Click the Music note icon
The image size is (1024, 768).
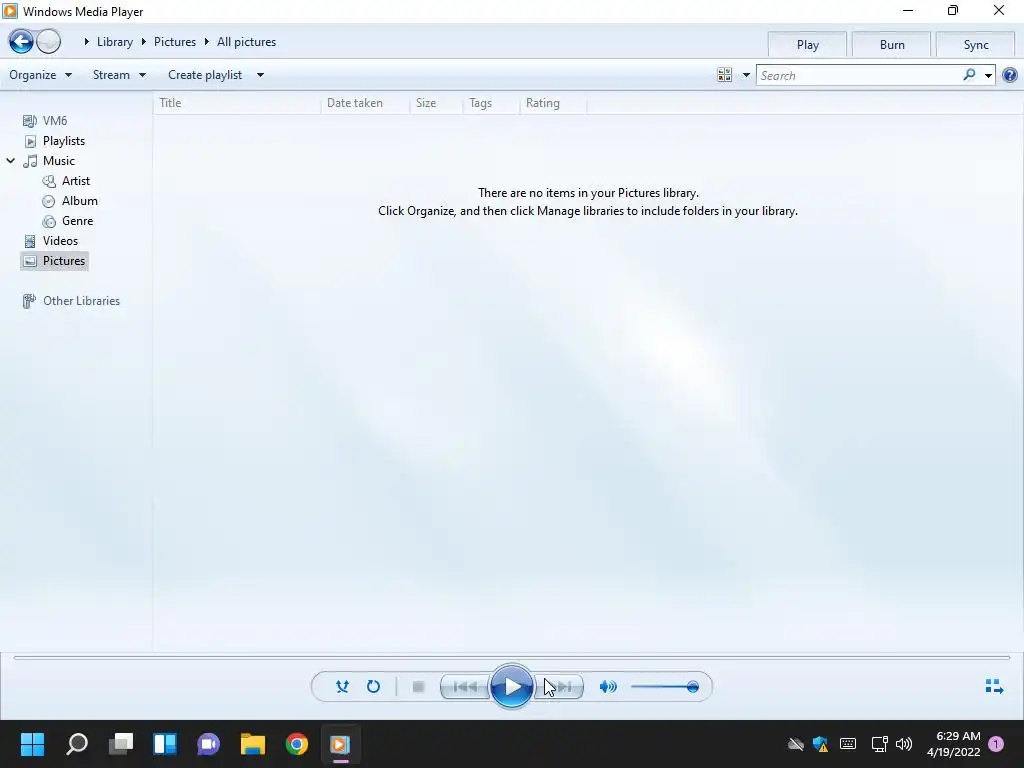30,161
